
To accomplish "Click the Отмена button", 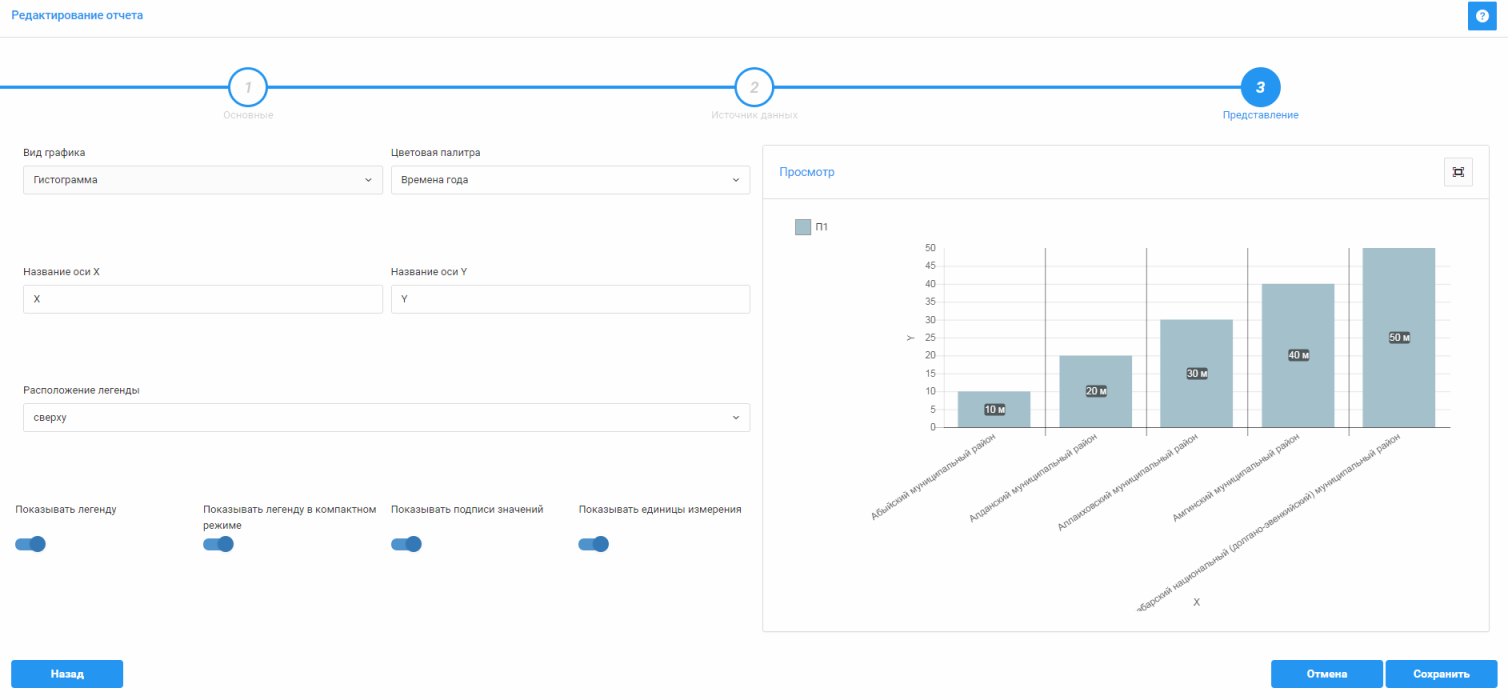I will [x=1326, y=674].
